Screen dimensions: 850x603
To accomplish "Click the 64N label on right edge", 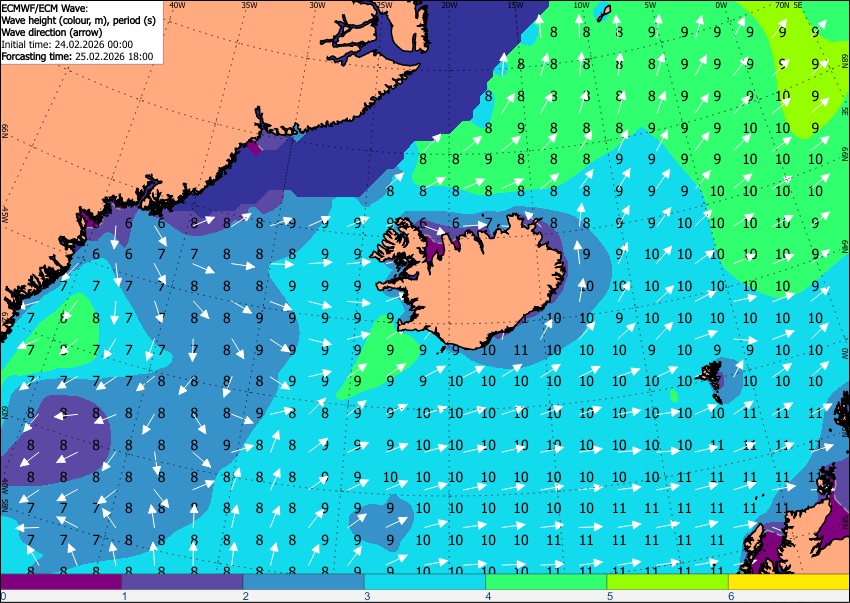I will (845, 247).
